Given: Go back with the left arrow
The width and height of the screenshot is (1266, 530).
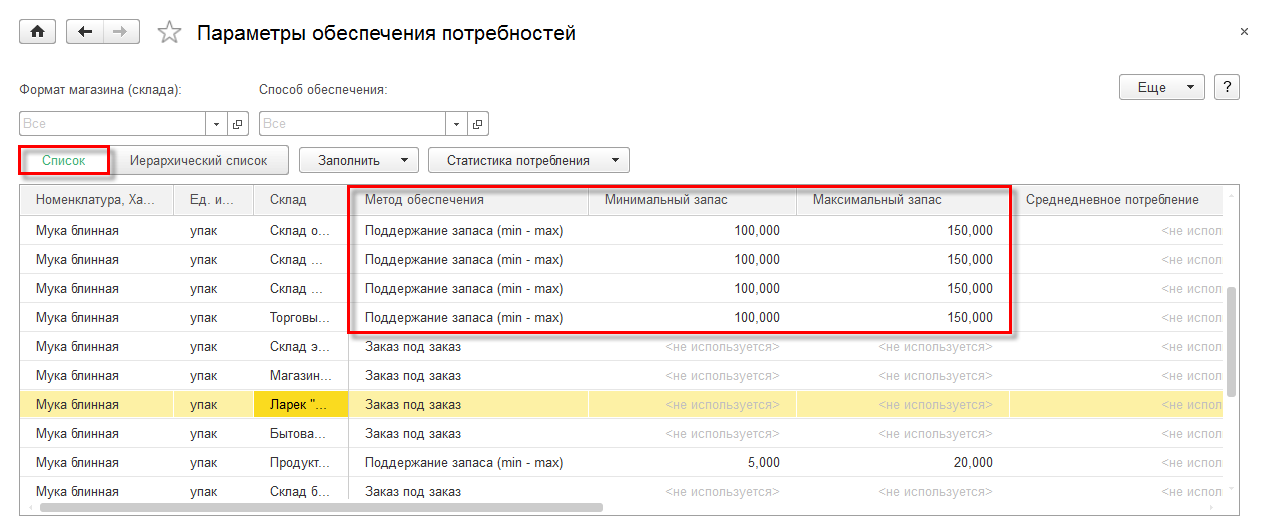Looking at the screenshot, I should tap(85, 32).
